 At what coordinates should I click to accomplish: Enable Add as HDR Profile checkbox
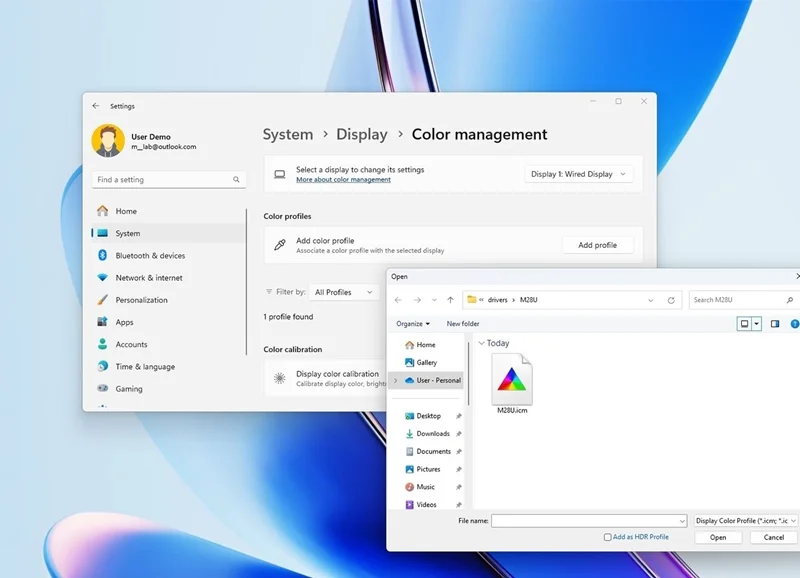(x=608, y=537)
